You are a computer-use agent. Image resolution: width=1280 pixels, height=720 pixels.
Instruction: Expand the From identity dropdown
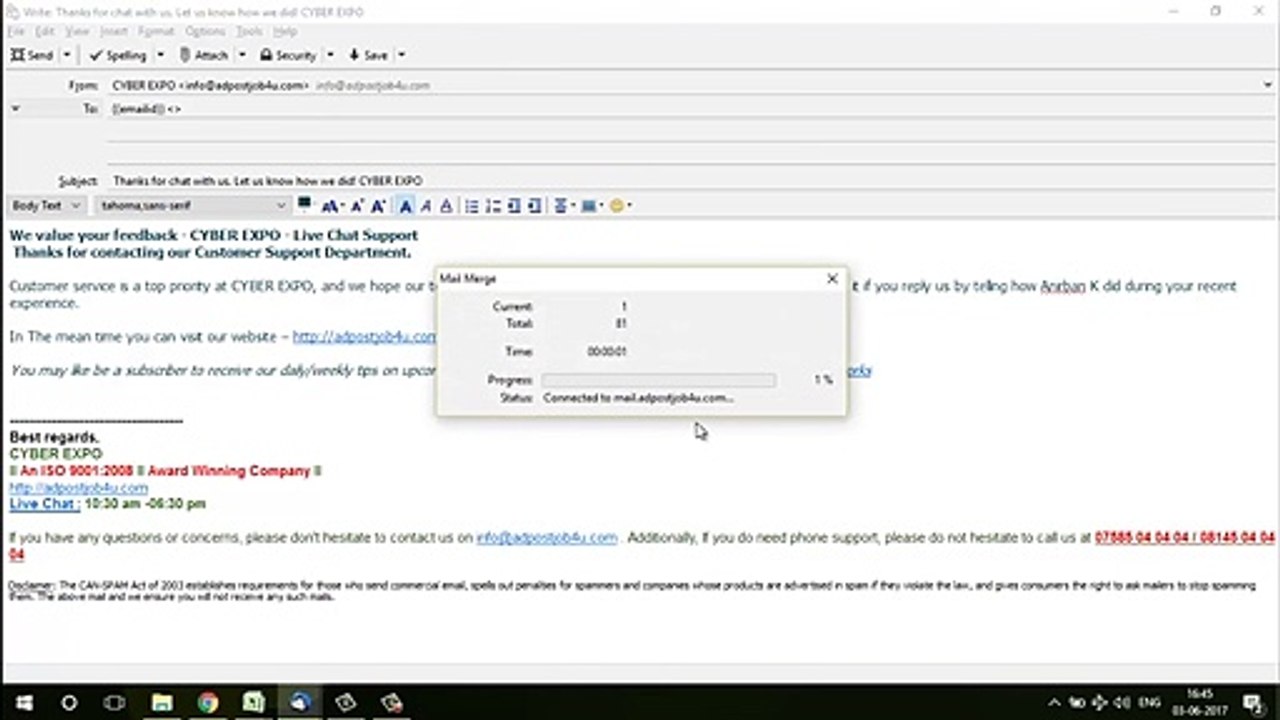1268,85
